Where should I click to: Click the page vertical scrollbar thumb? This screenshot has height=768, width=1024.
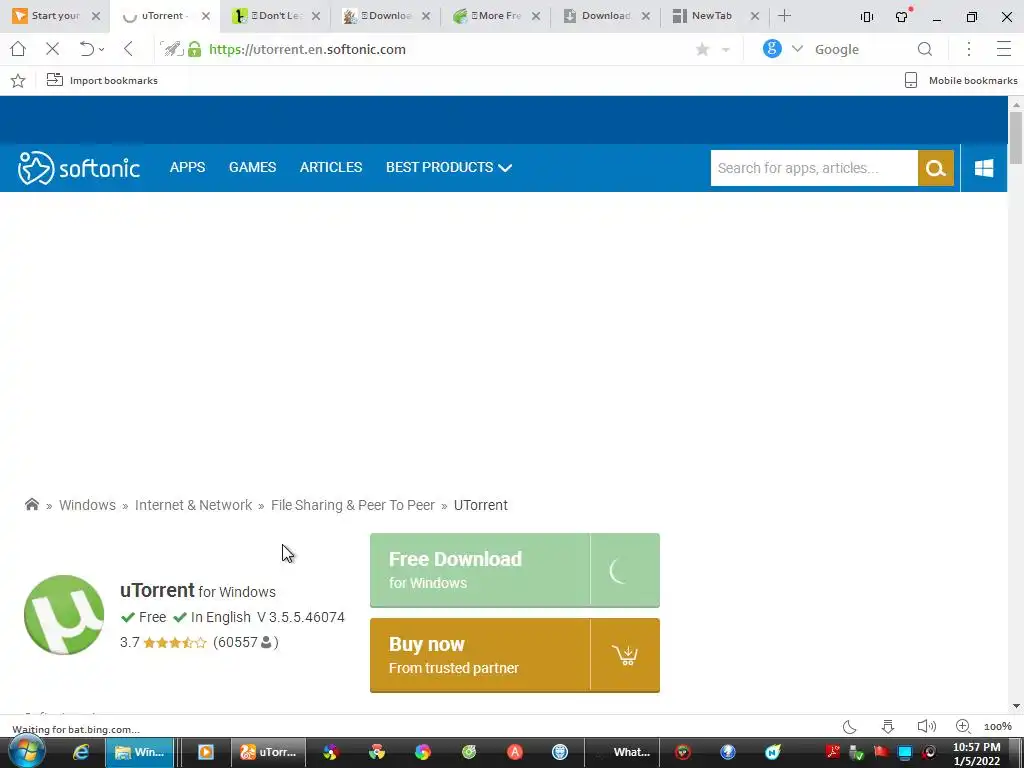click(1016, 137)
